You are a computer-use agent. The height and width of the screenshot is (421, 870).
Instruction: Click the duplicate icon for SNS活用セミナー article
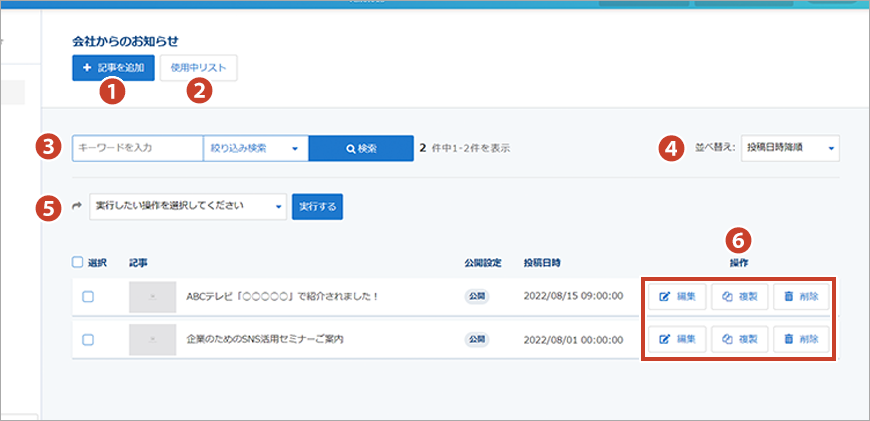point(728,340)
